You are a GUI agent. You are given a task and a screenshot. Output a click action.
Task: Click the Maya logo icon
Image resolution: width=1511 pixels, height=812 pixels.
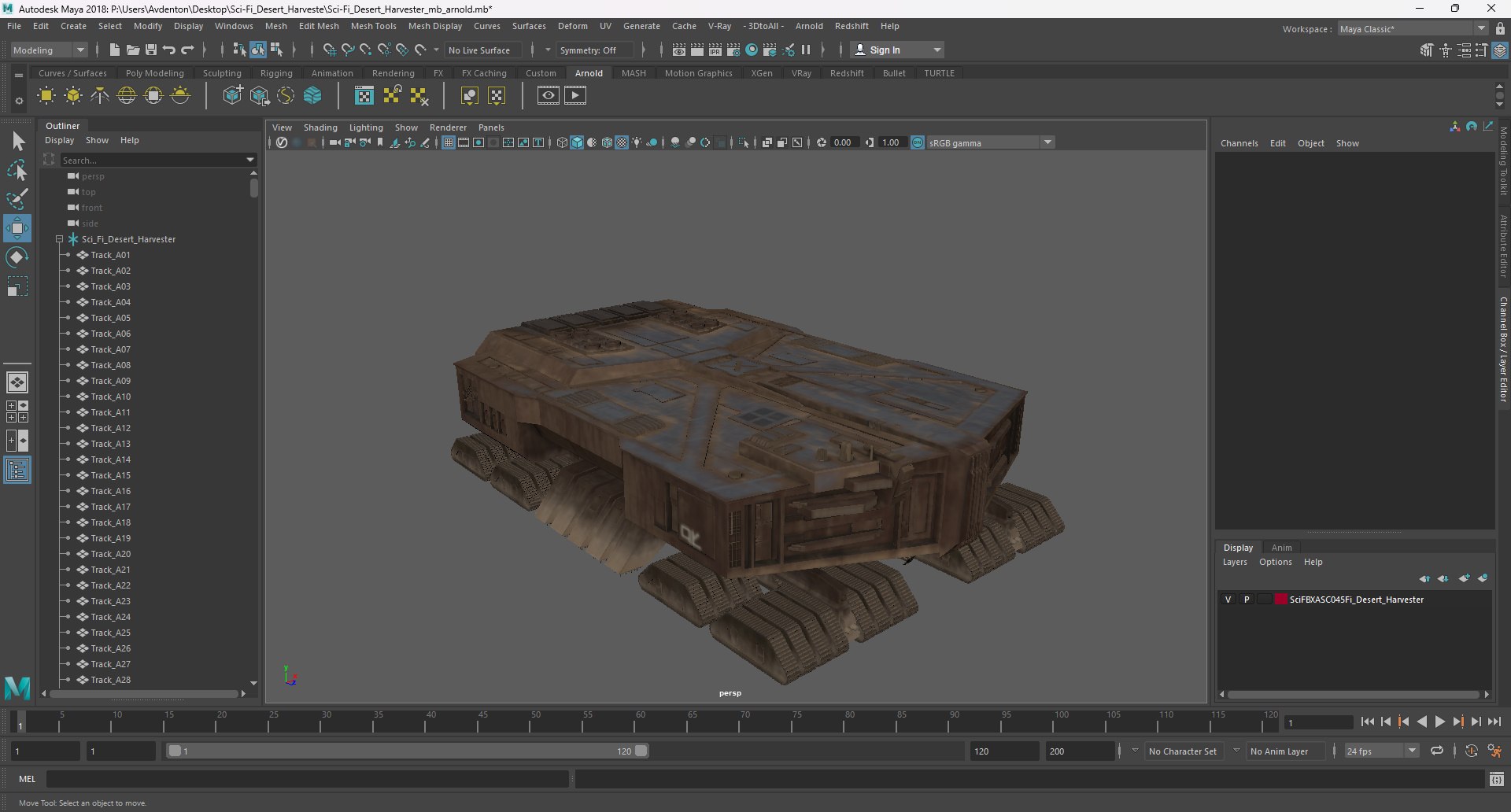click(17, 688)
